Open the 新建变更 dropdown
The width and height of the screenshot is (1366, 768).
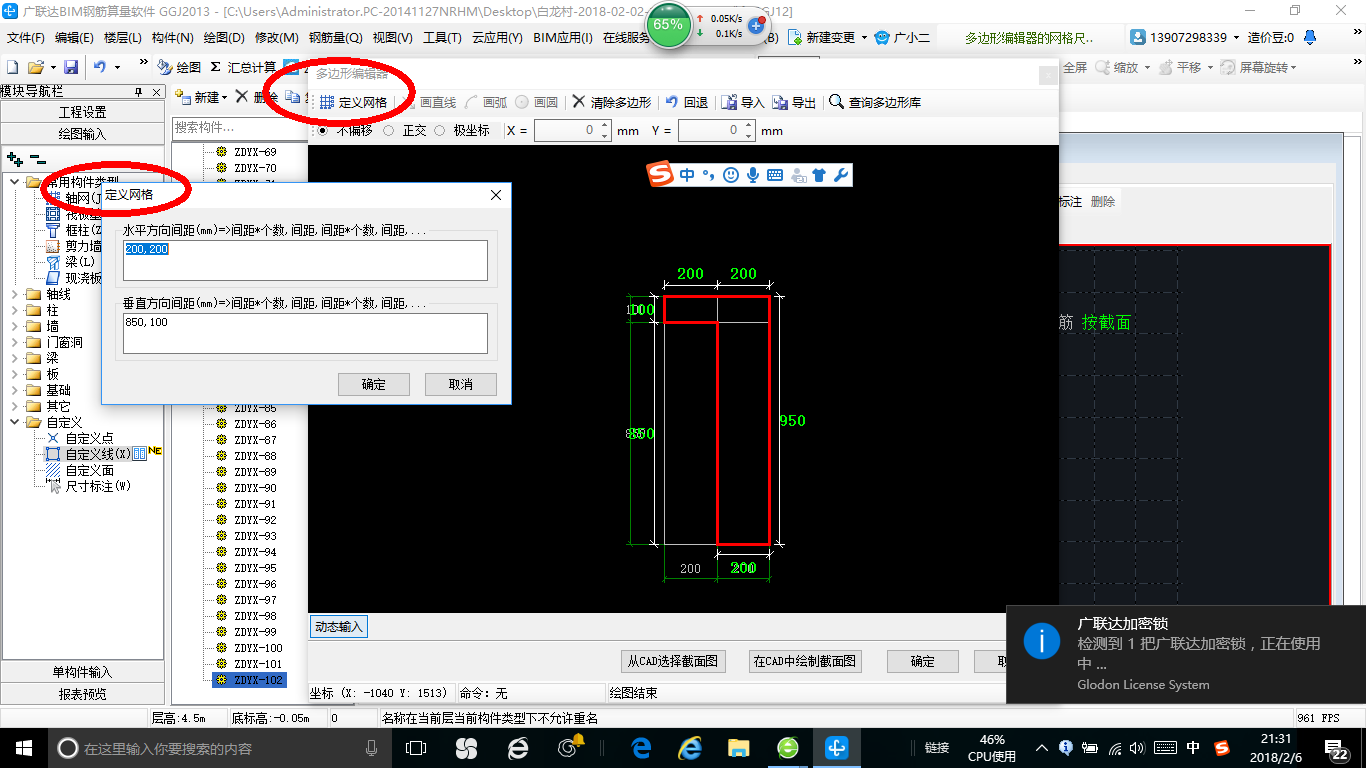coord(864,38)
